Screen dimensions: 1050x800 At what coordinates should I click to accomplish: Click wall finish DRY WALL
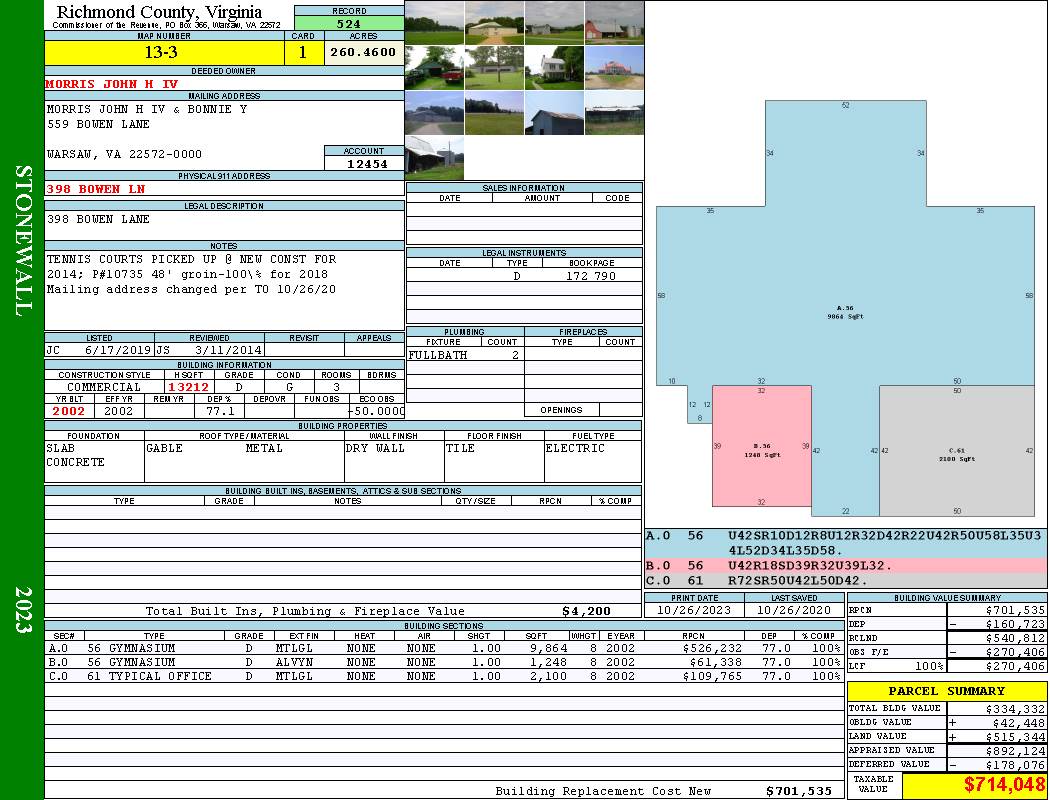pyautogui.click(x=375, y=448)
